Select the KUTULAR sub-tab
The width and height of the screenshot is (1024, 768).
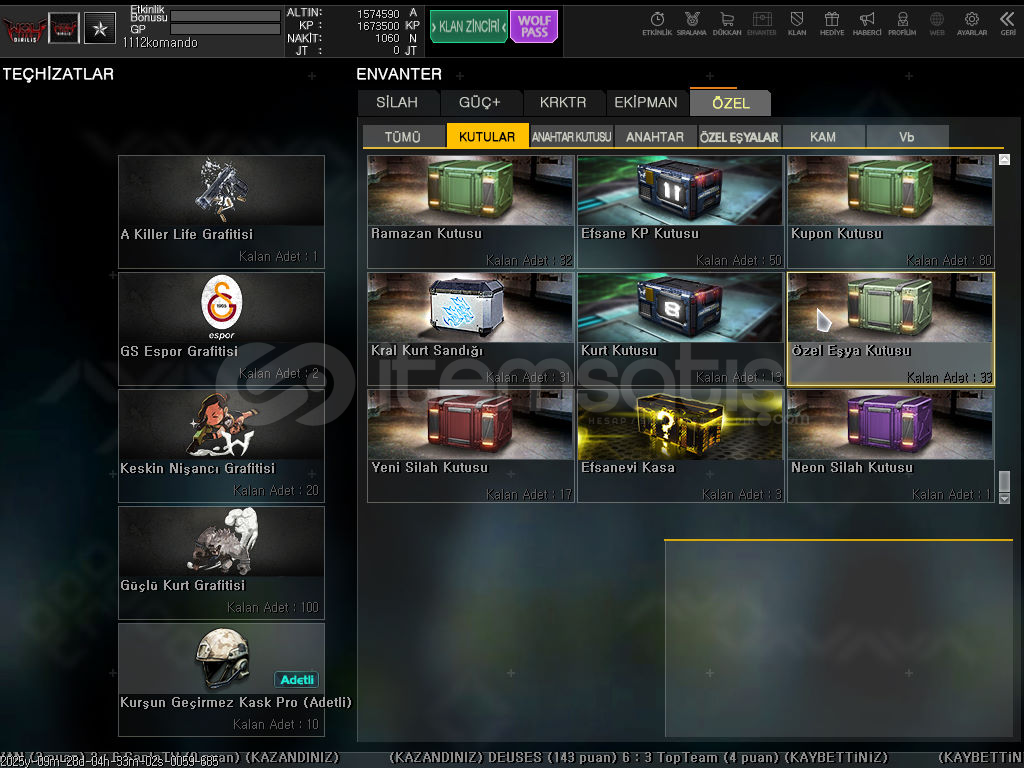[487, 136]
